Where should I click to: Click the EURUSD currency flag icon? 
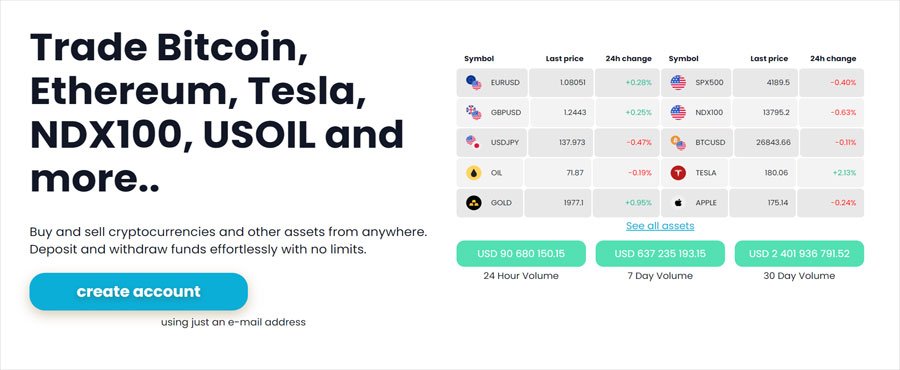[x=474, y=83]
